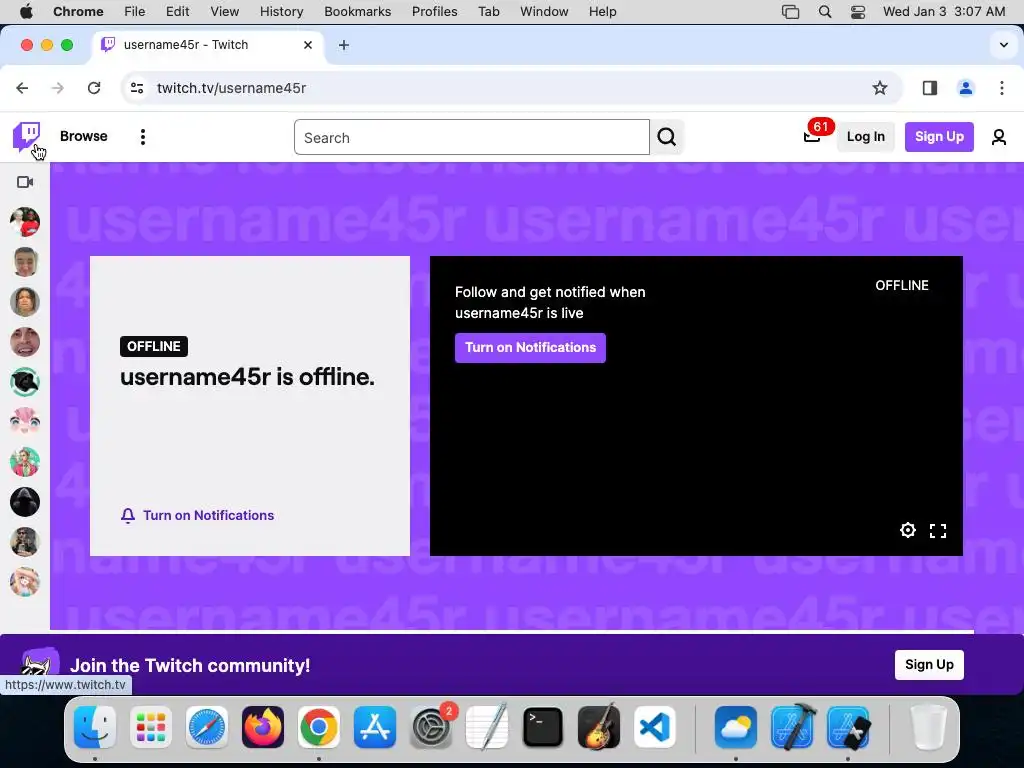Launch Firefox from the dock
Viewport: 1024px width, 768px height.
pyautogui.click(x=263, y=727)
